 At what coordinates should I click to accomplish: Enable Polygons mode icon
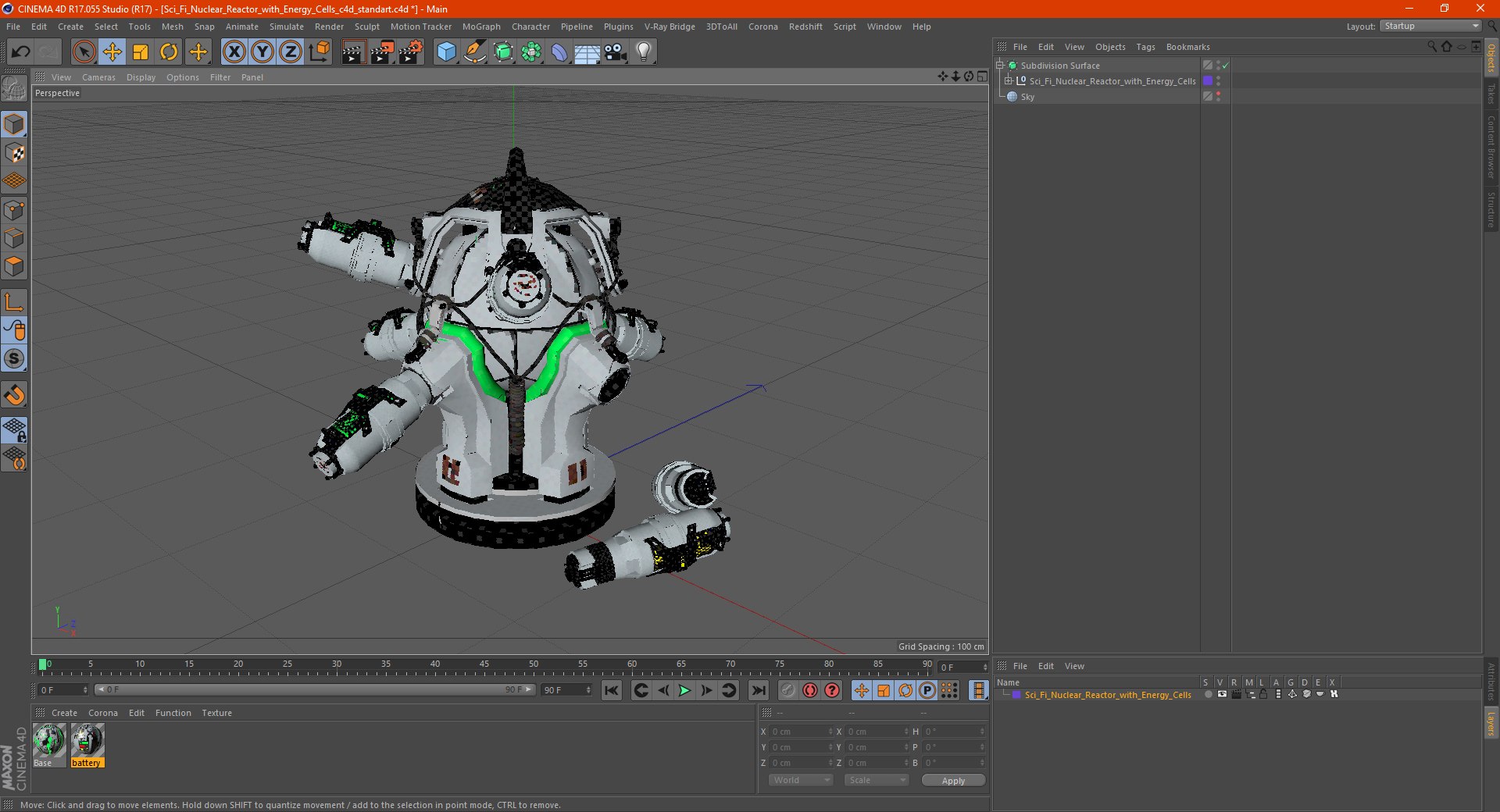[14, 266]
